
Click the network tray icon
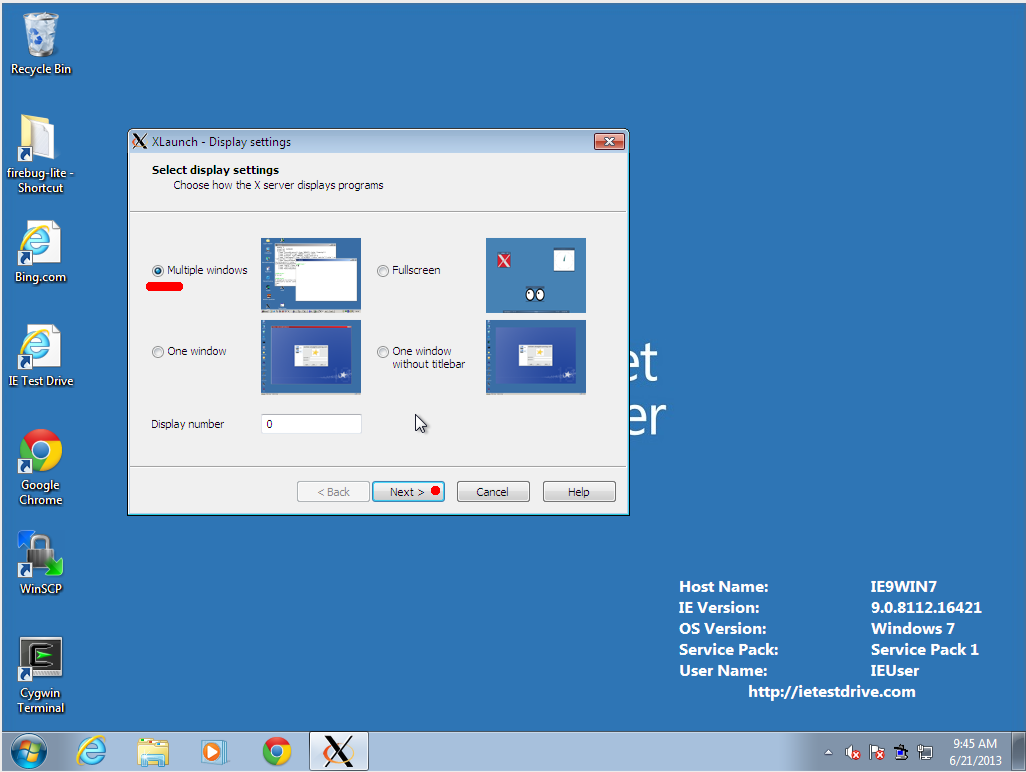click(925, 752)
